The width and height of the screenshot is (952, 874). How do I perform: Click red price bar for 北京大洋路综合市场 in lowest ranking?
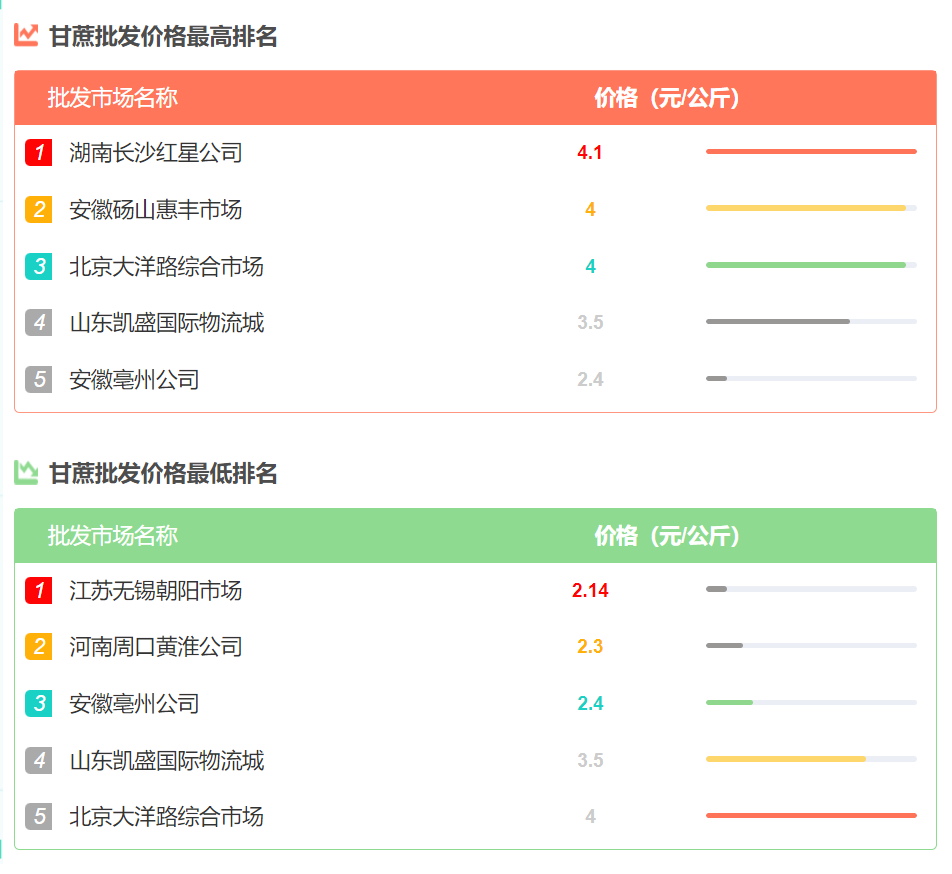(811, 815)
